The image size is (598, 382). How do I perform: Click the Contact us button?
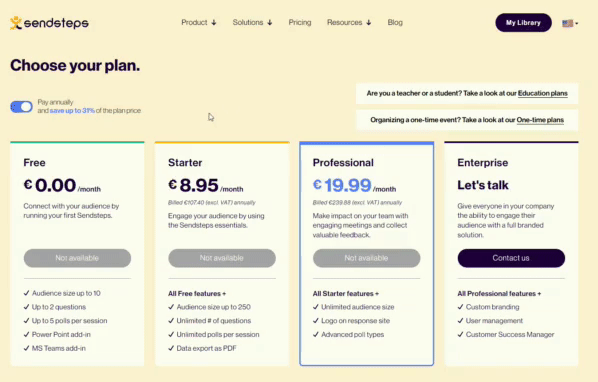point(511,258)
